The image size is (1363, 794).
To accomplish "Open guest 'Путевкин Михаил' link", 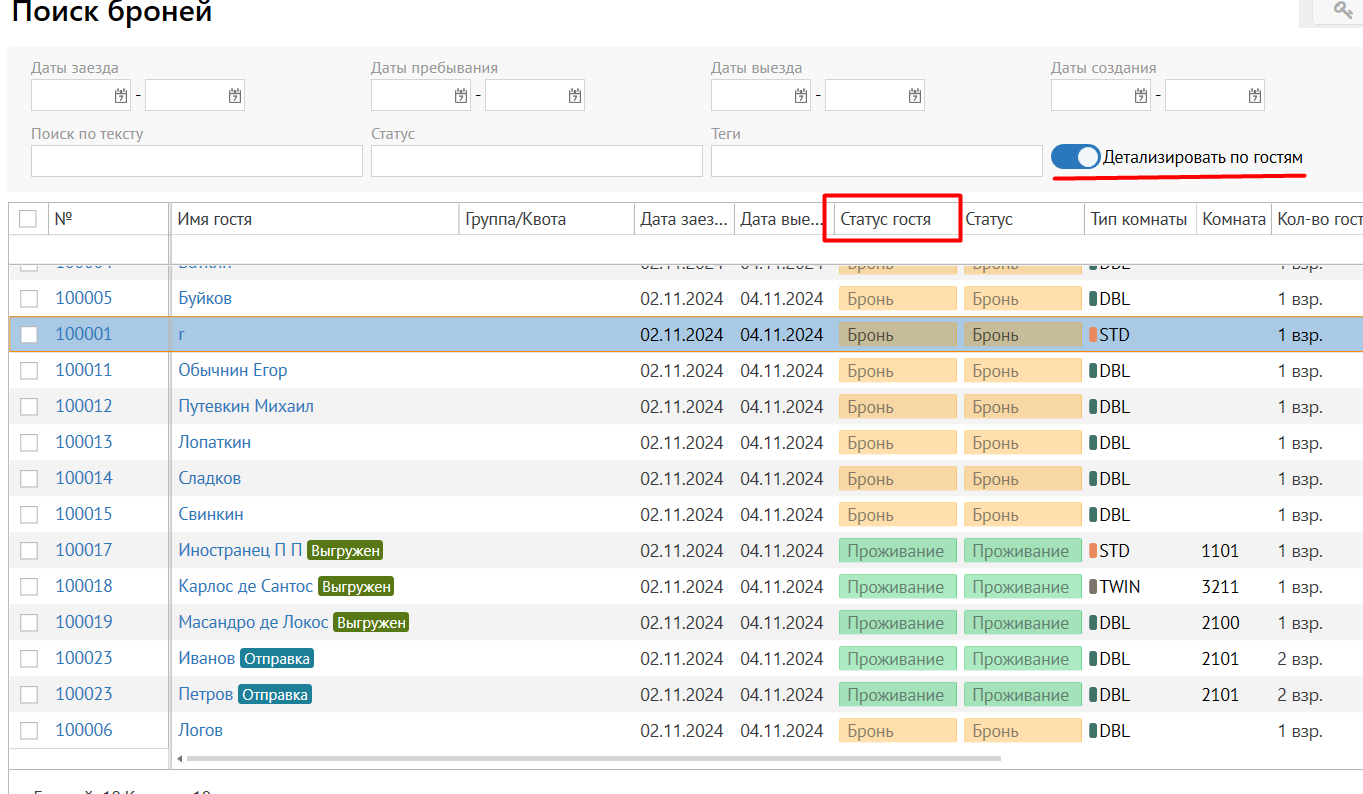I will click(x=246, y=406).
